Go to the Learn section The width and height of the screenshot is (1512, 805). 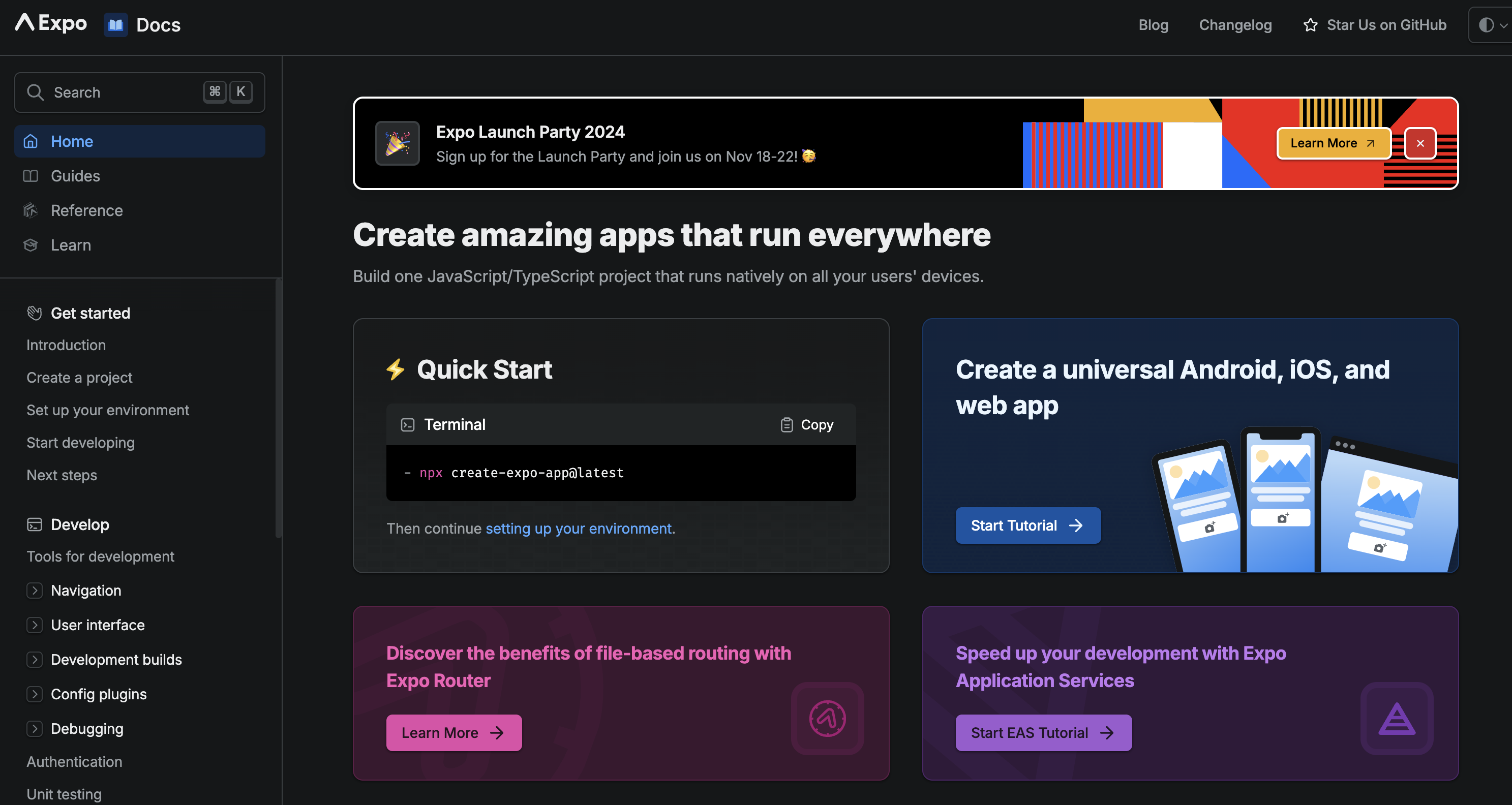(71, 245)
